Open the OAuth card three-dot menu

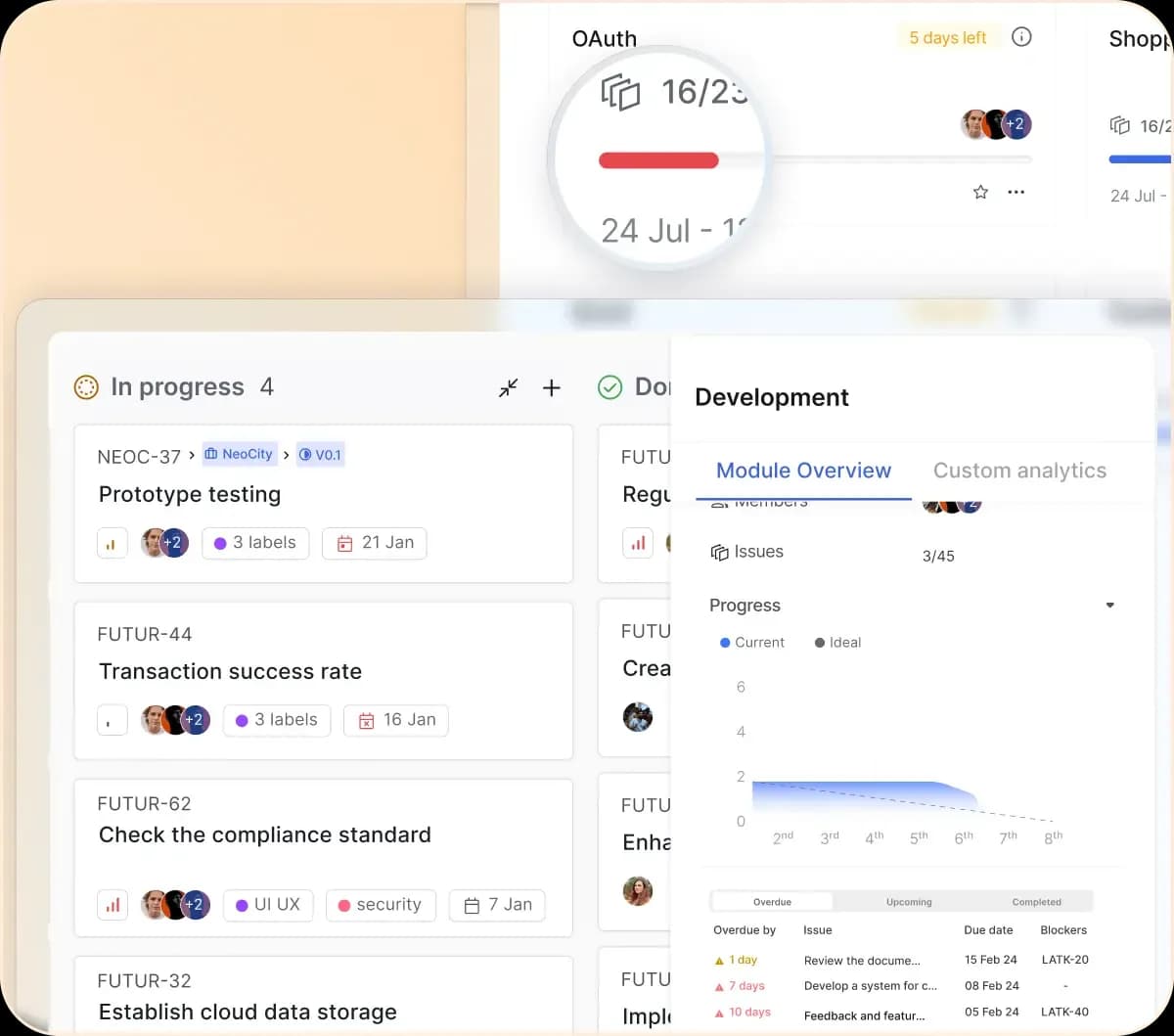coord(1016,192)
